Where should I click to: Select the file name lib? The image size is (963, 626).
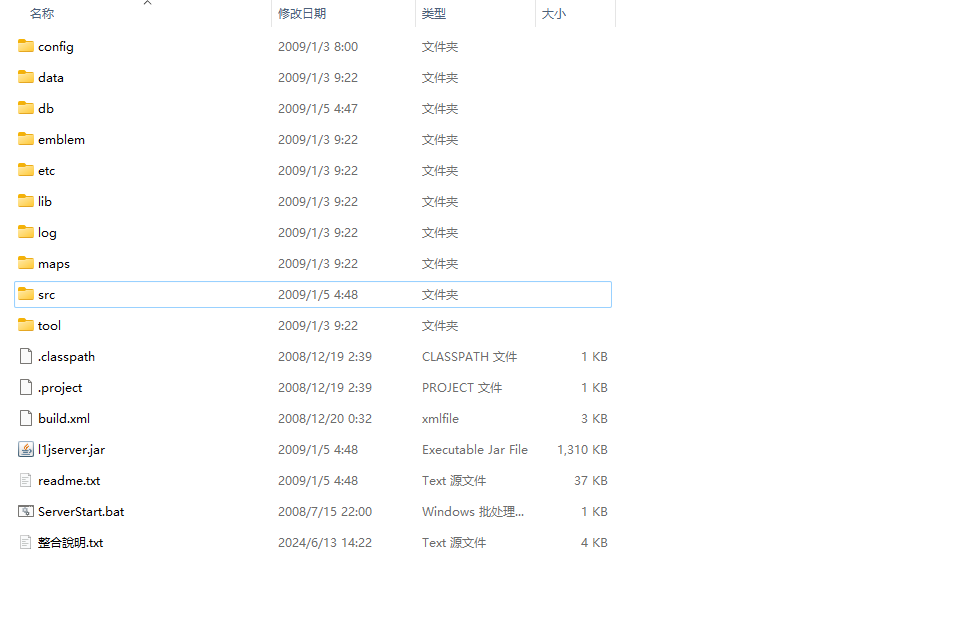coord(45,201)
